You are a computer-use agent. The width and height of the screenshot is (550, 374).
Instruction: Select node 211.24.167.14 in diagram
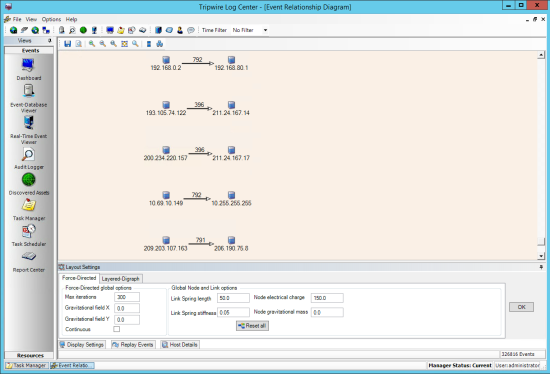[x=231, y=109]
